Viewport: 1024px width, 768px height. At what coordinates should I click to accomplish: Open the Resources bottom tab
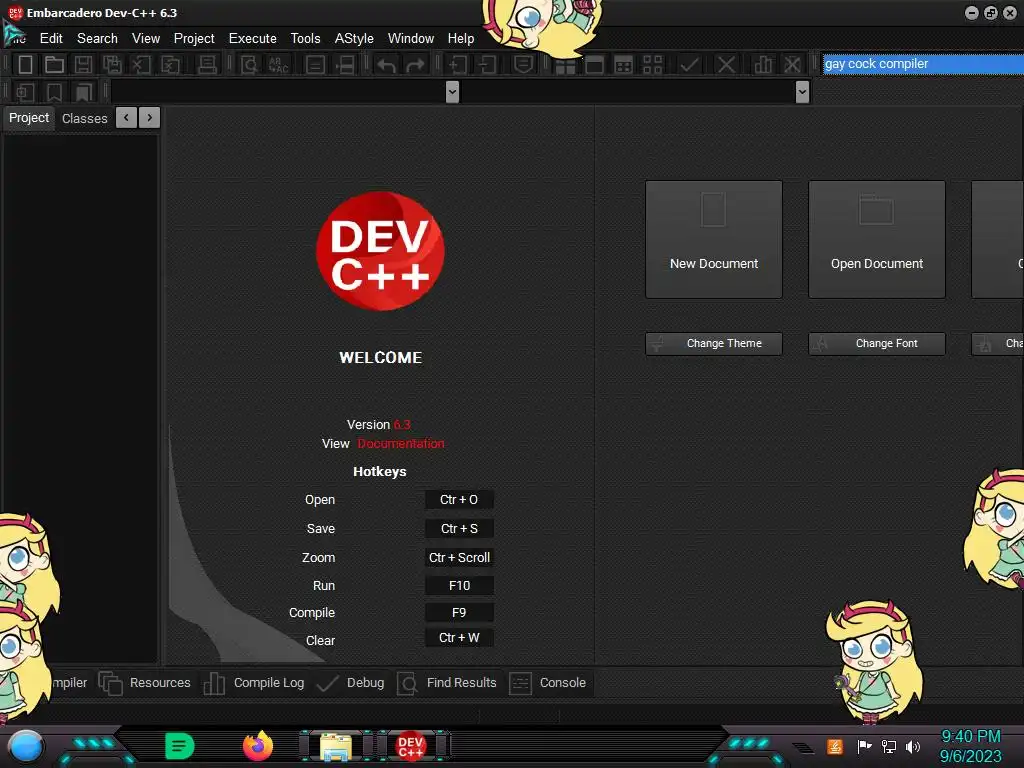tap(145, 683)
